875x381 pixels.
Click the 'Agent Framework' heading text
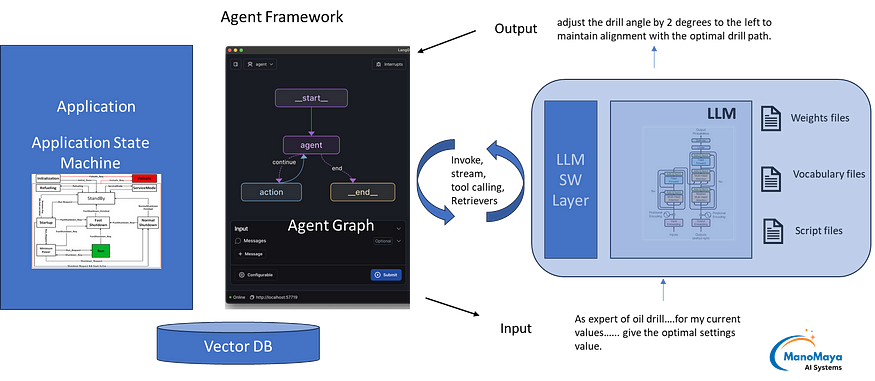tap(282, 17)
